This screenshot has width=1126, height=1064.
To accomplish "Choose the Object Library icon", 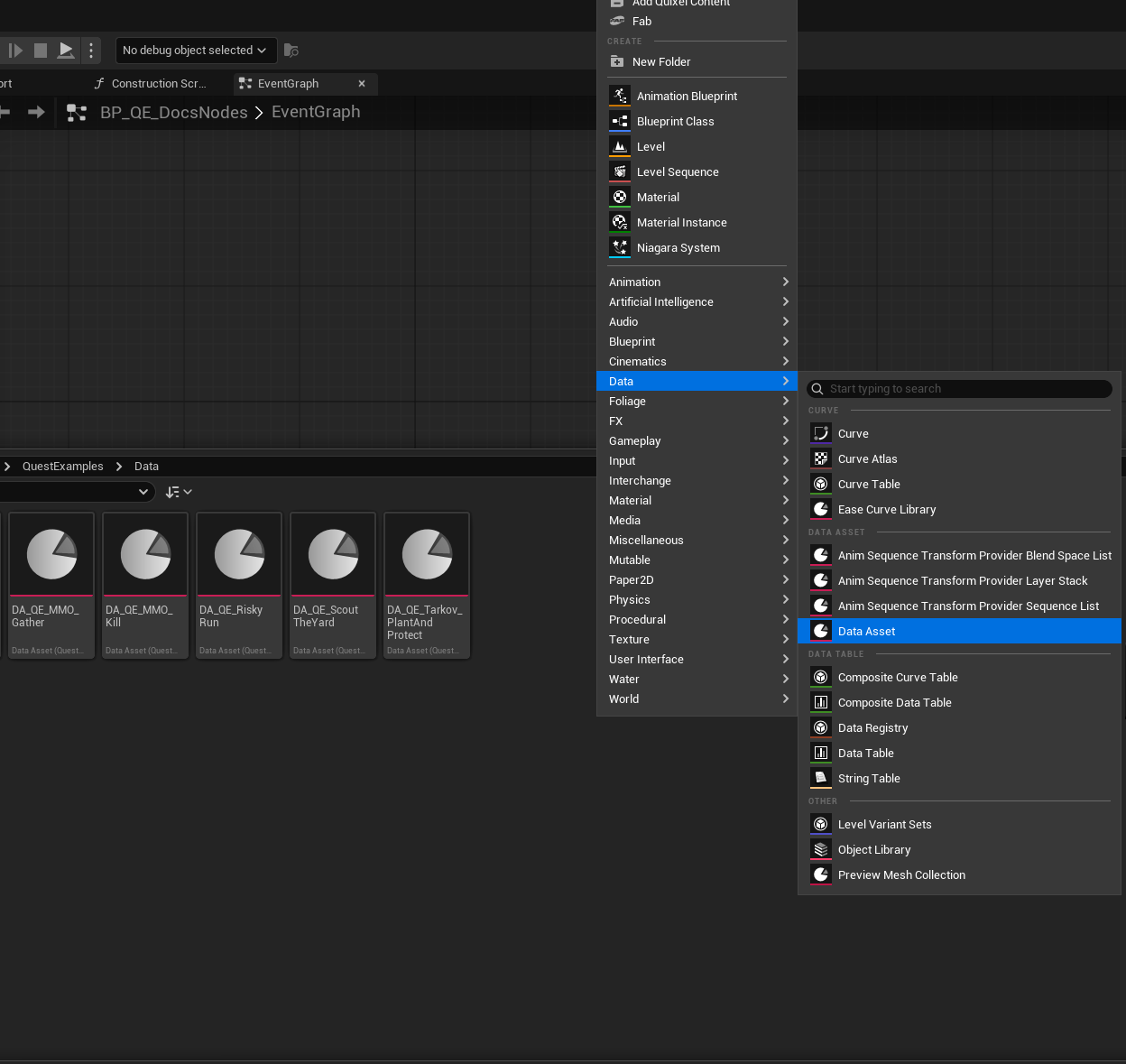I will pos(821,849).
